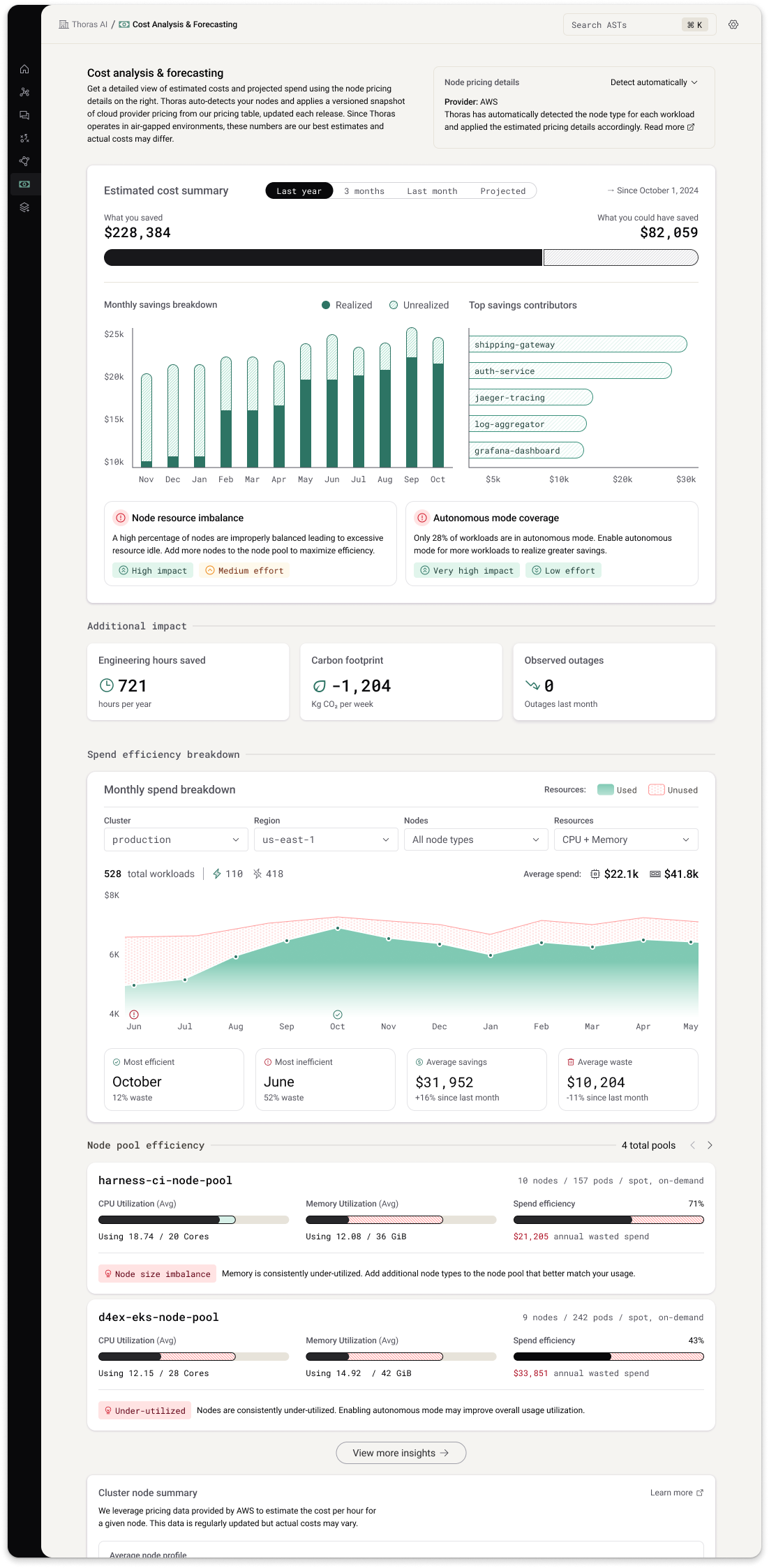The image size is (769, 1568).
Task: Open the connected polygon graph sidebar icon
Action: (24, 161)
